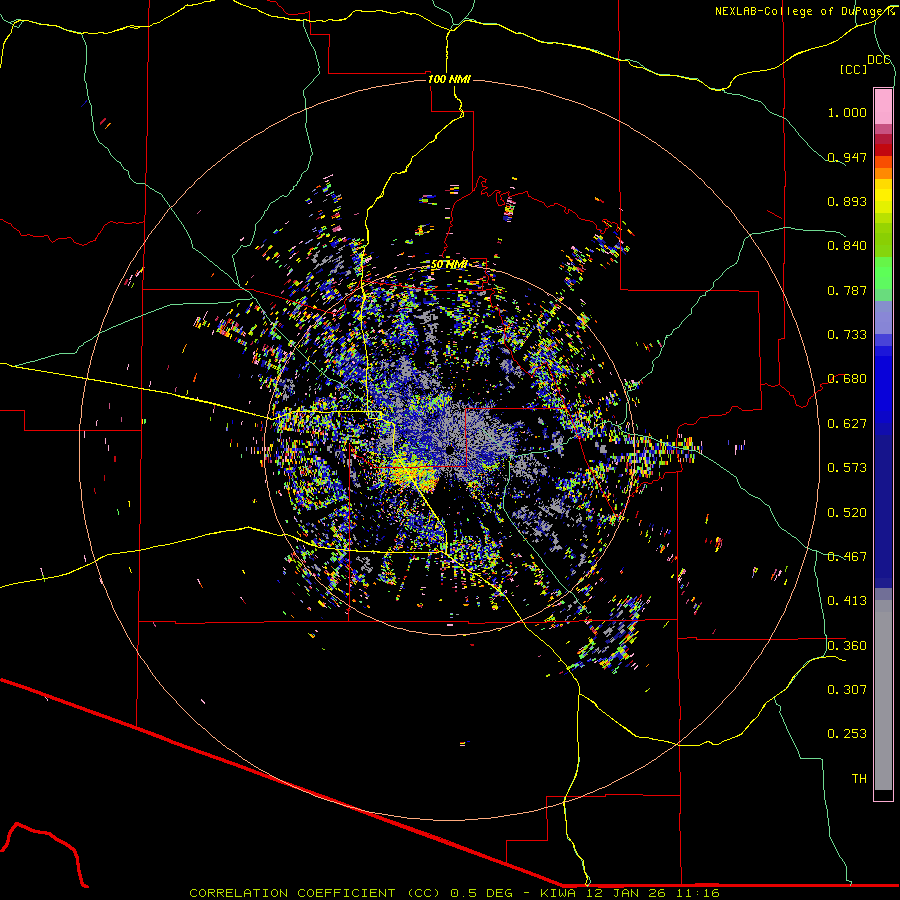Click the KIWA station identifier in the footer
This screenshot has width=900, height=900.
tap(560, 893)
